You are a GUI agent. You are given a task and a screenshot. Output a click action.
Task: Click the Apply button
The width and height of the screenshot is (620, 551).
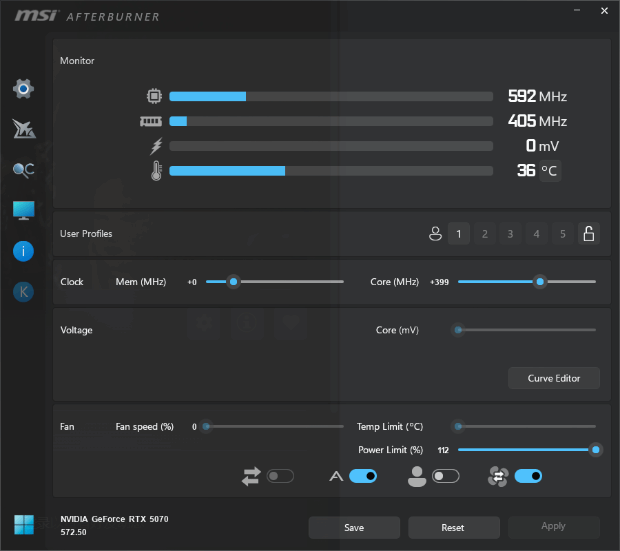[554, 526]
